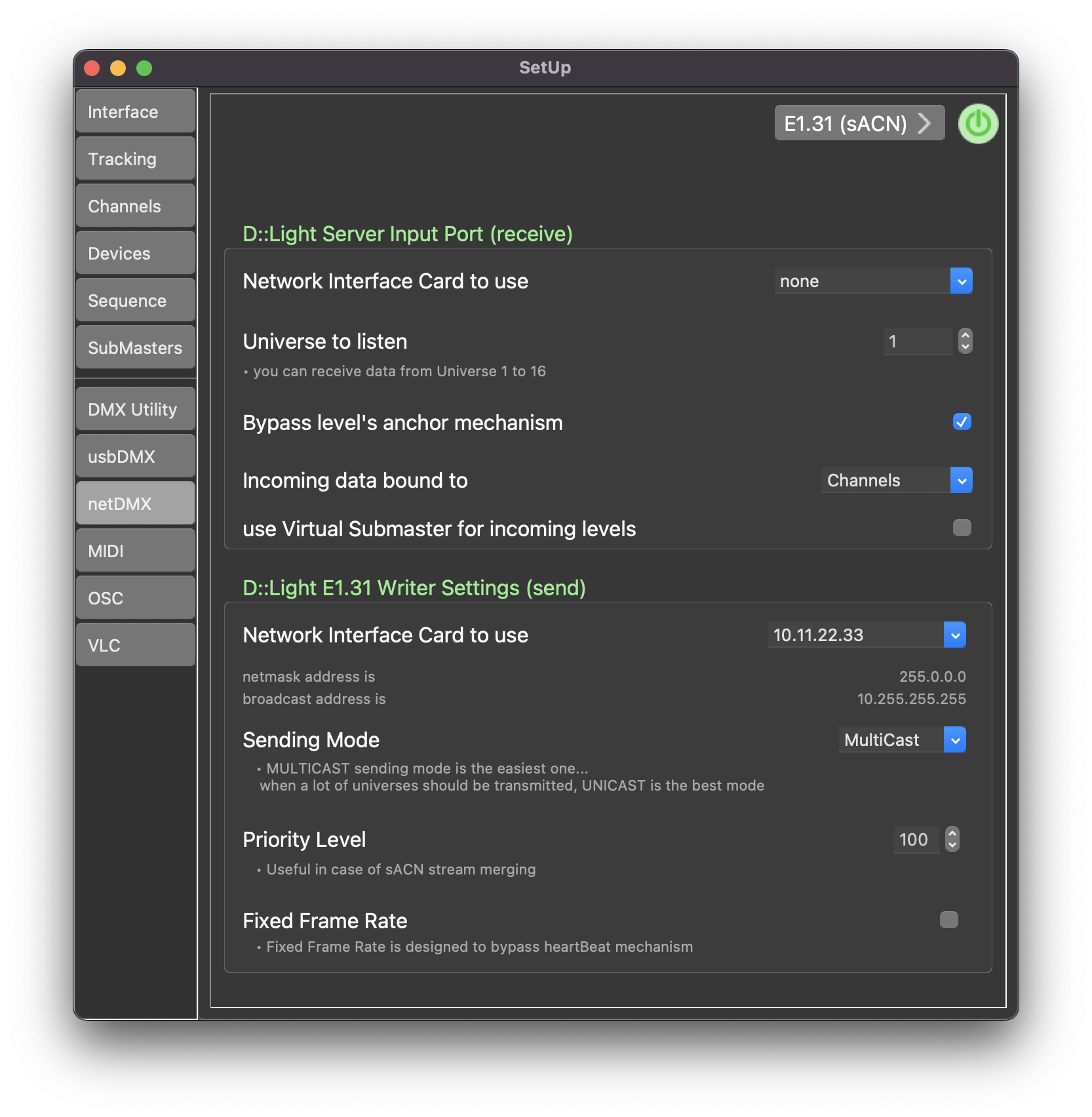
Task: Select the Devices sidebar tab
Action: [x=136, y=254]
